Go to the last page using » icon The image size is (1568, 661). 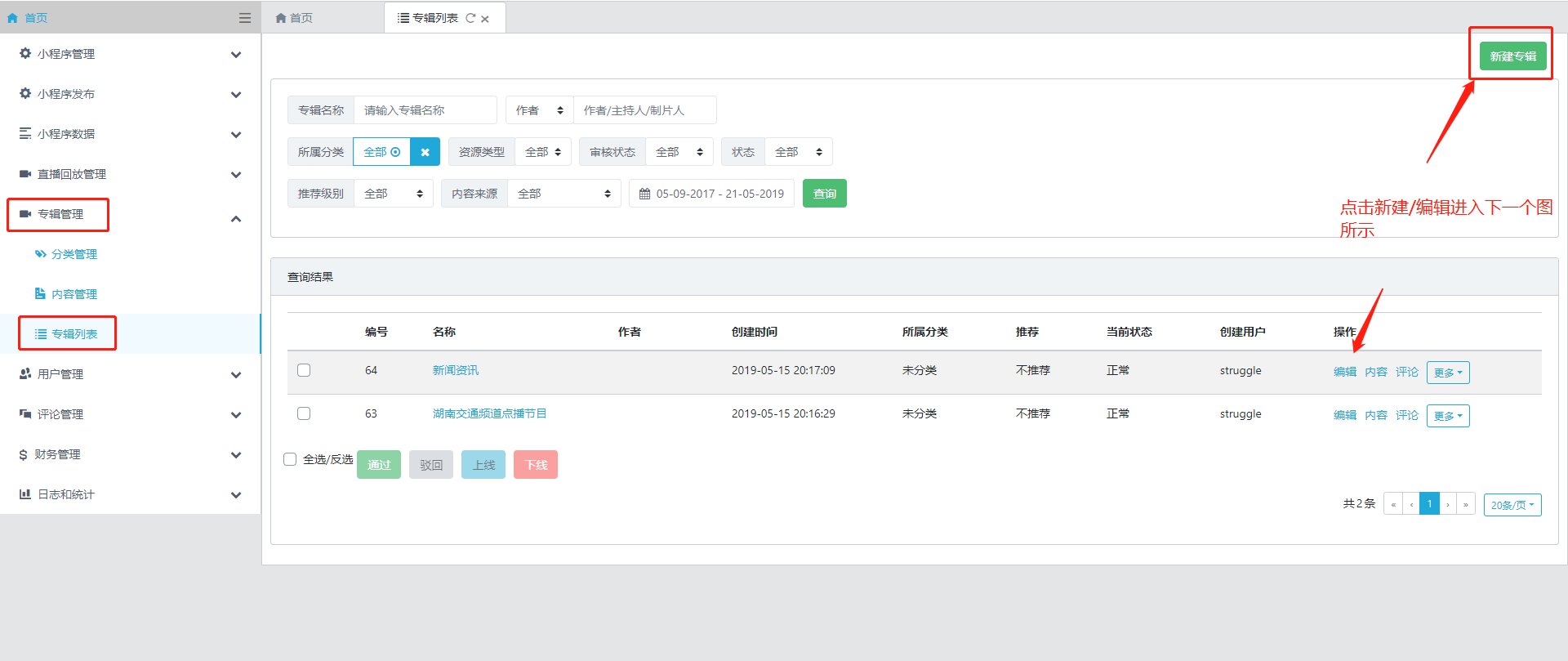(1466, 504)
